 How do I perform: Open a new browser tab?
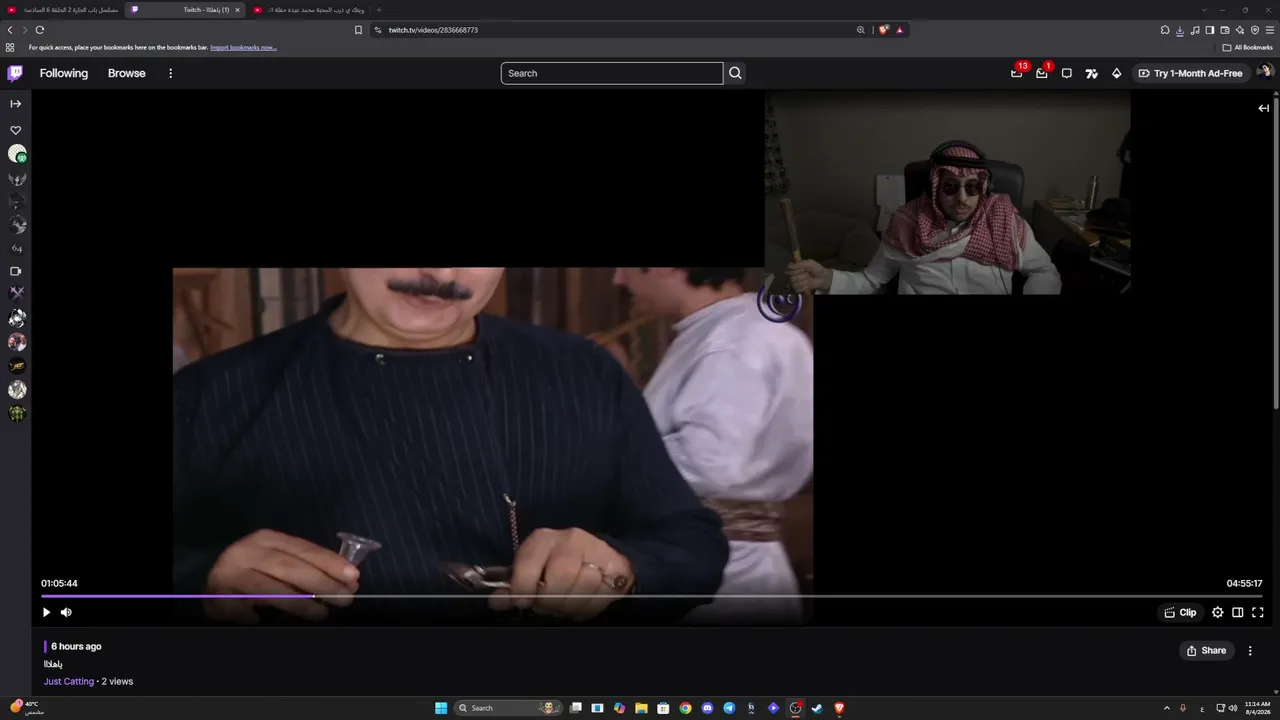click(378, 10)
